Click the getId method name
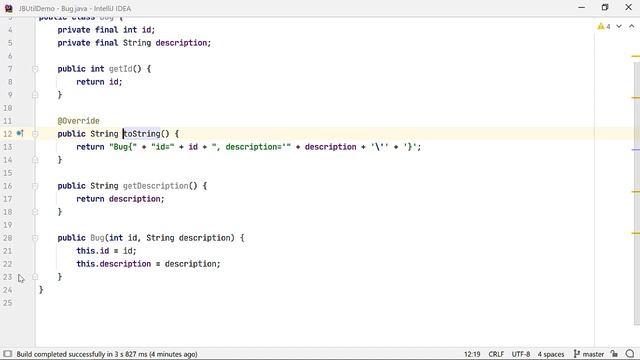Viewport: 640px width, 360px height. click(120, 69)
